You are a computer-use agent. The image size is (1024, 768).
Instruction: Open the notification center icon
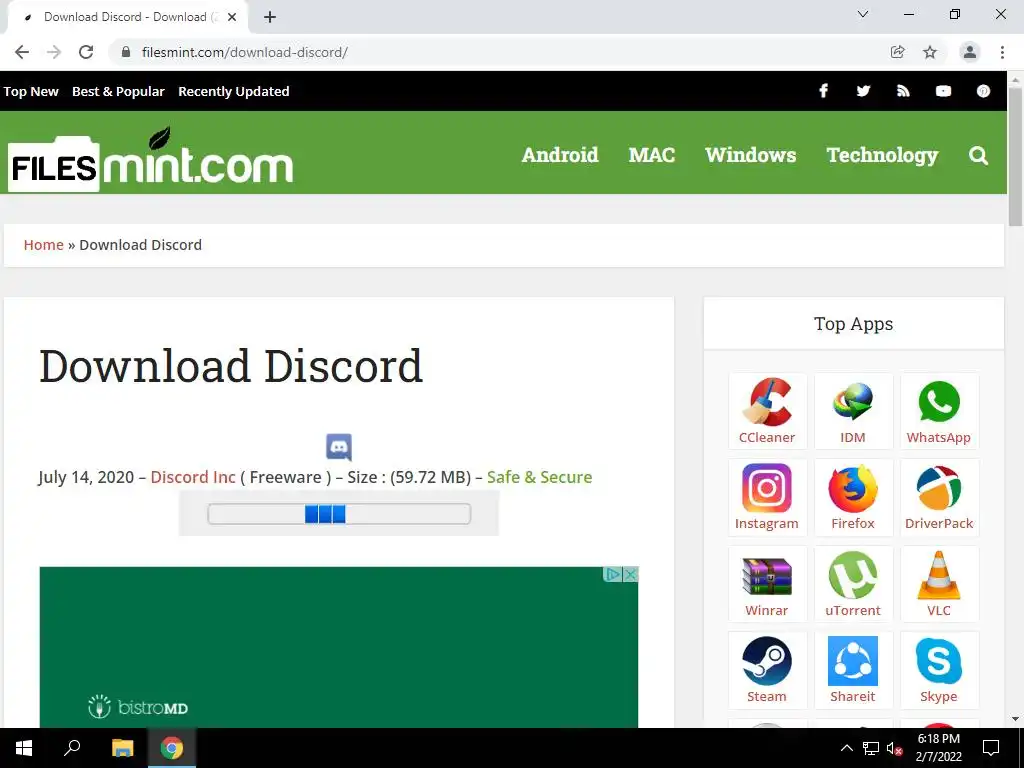(991, 748)
